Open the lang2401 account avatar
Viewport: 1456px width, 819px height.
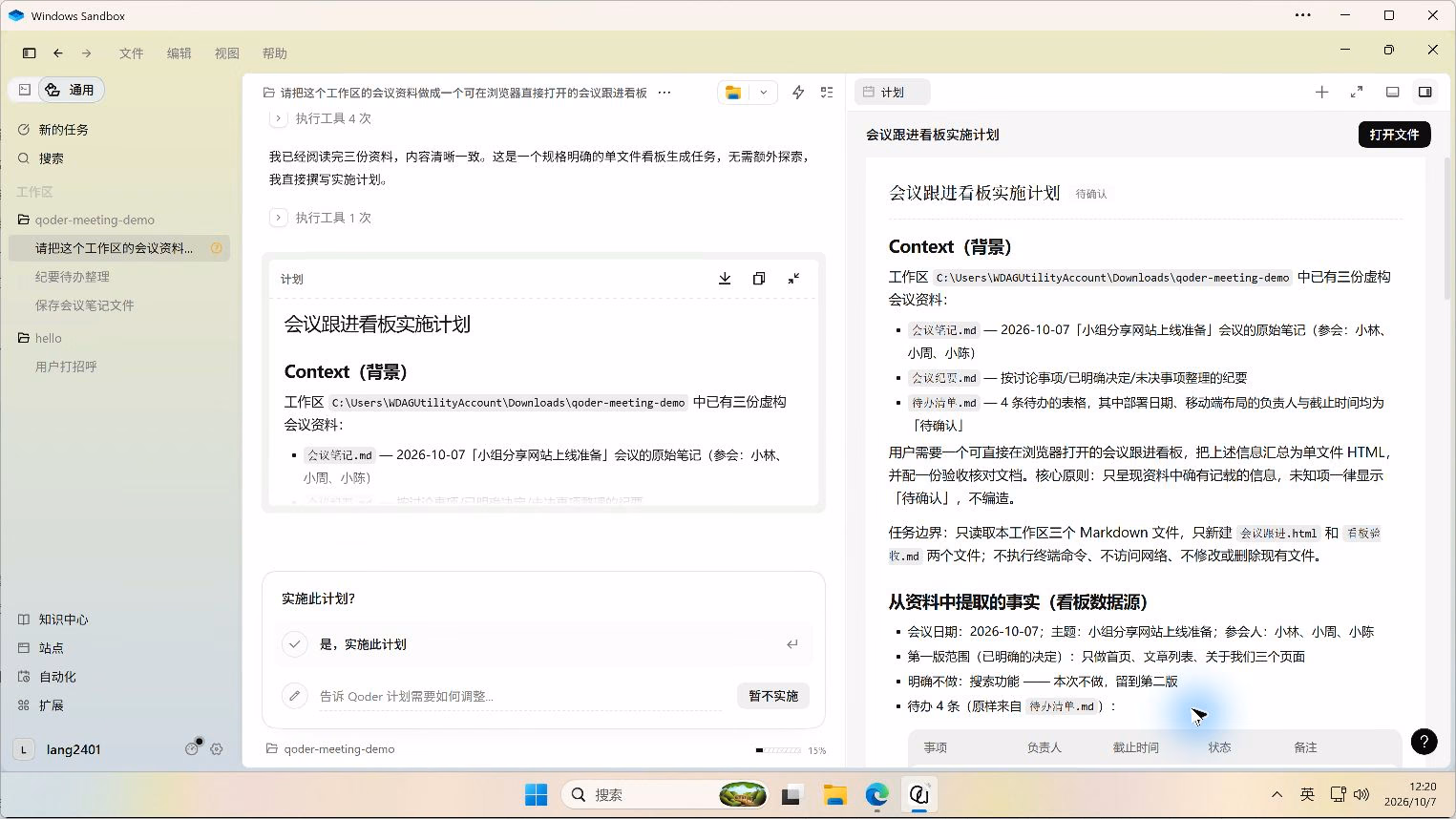[x=24, y=749]
